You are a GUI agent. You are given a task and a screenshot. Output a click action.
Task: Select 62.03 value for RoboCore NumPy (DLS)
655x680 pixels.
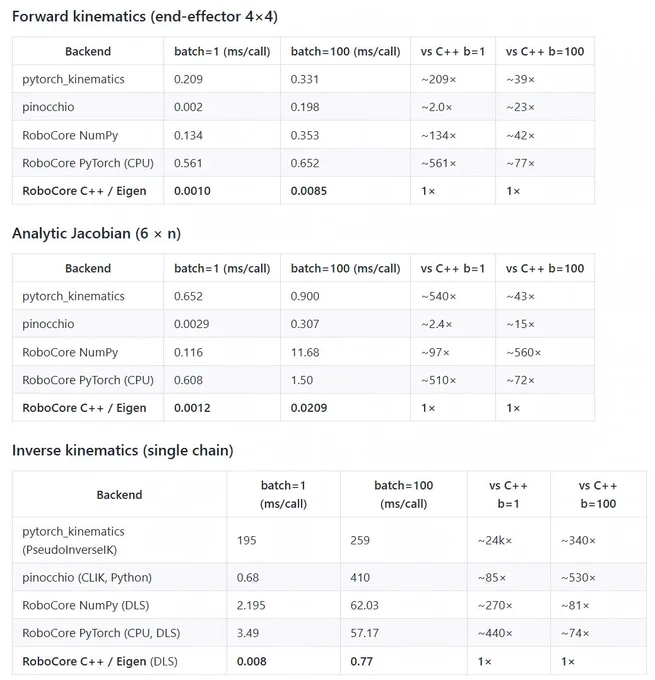tap(364, 605)
